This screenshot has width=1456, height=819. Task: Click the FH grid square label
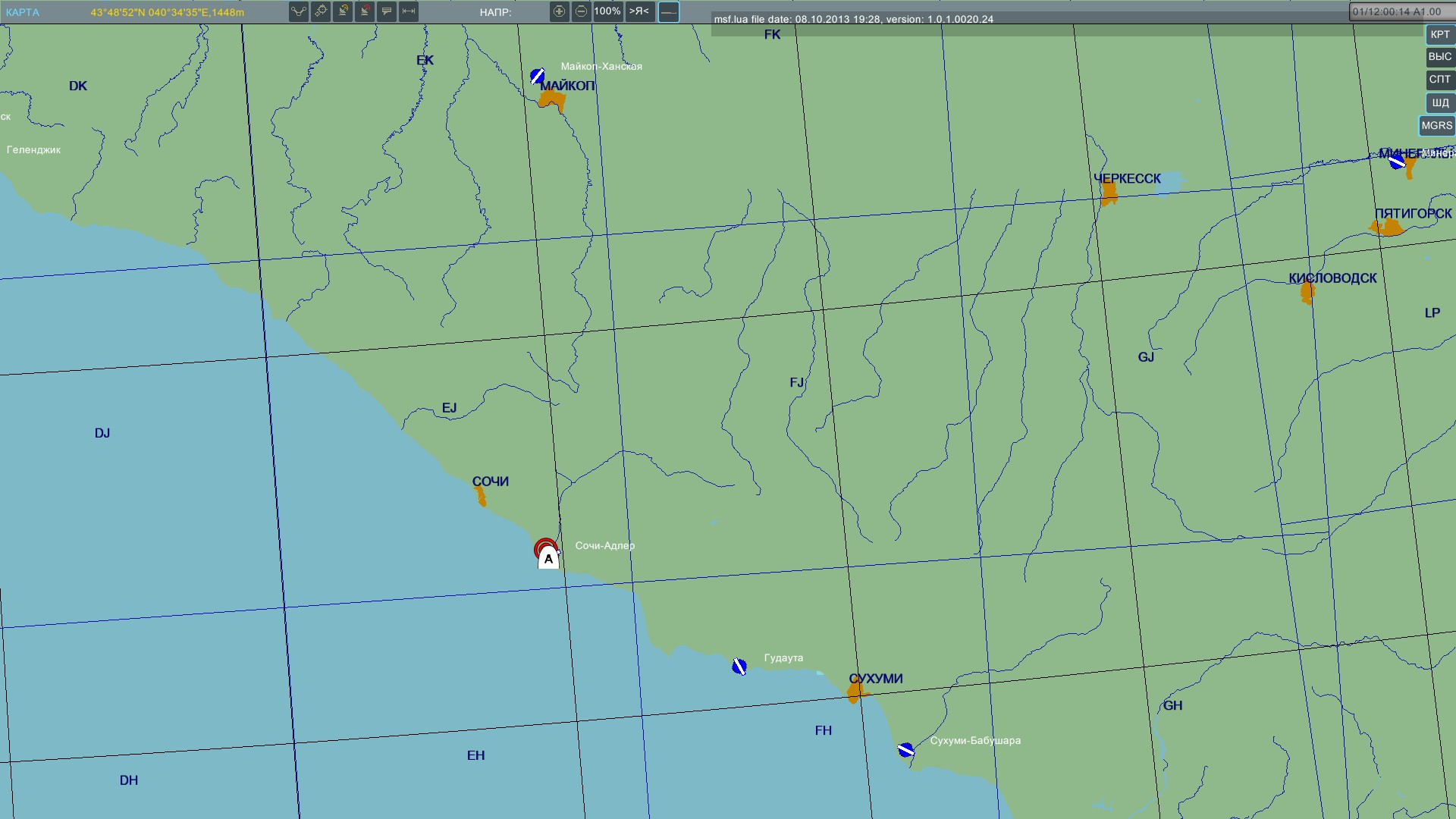[823, 730]
